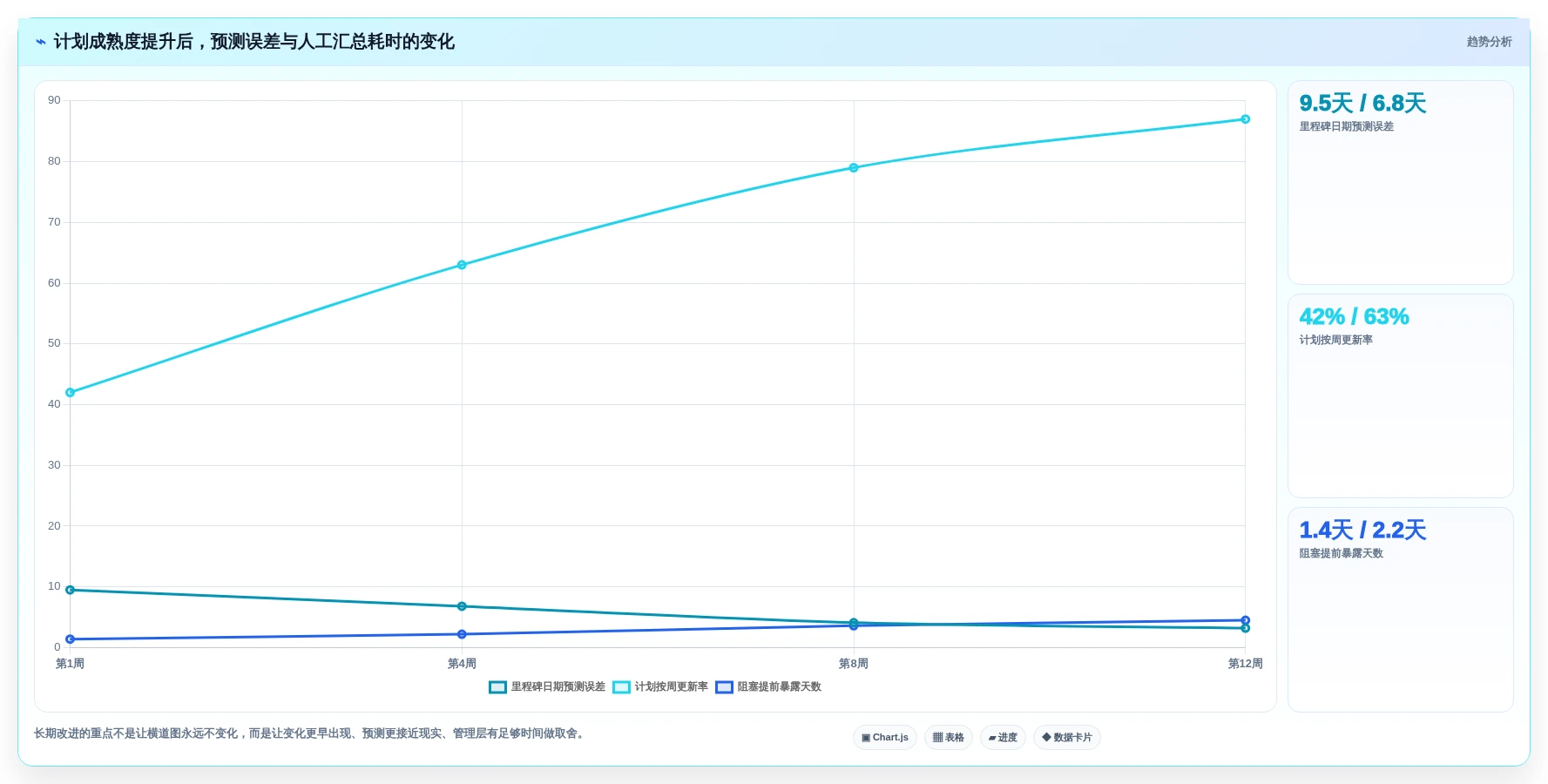Click the 计划按周更新率 point at 第1周
Viewport: 1548px width, 784px height.
click(71, 393)
